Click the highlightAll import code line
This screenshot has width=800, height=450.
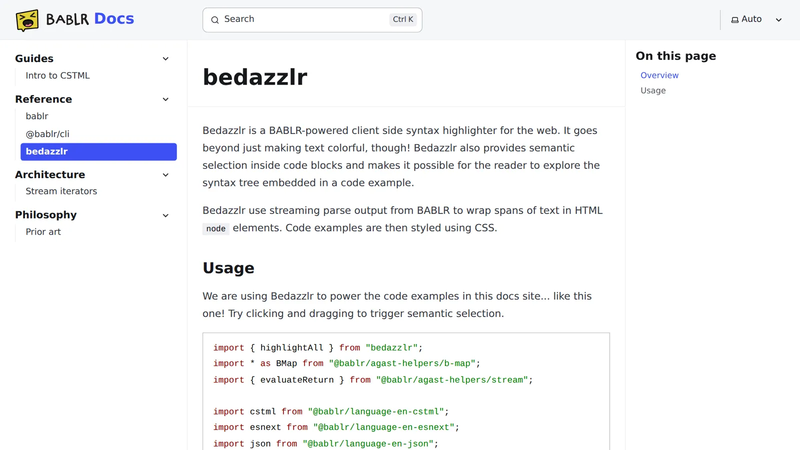tap(318, 347)
